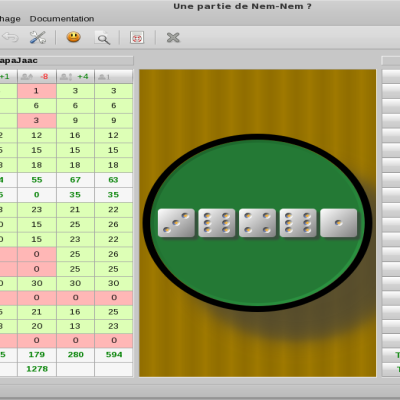Click the 30 in the +4 column
400x400 pixels.
[75, 283]
